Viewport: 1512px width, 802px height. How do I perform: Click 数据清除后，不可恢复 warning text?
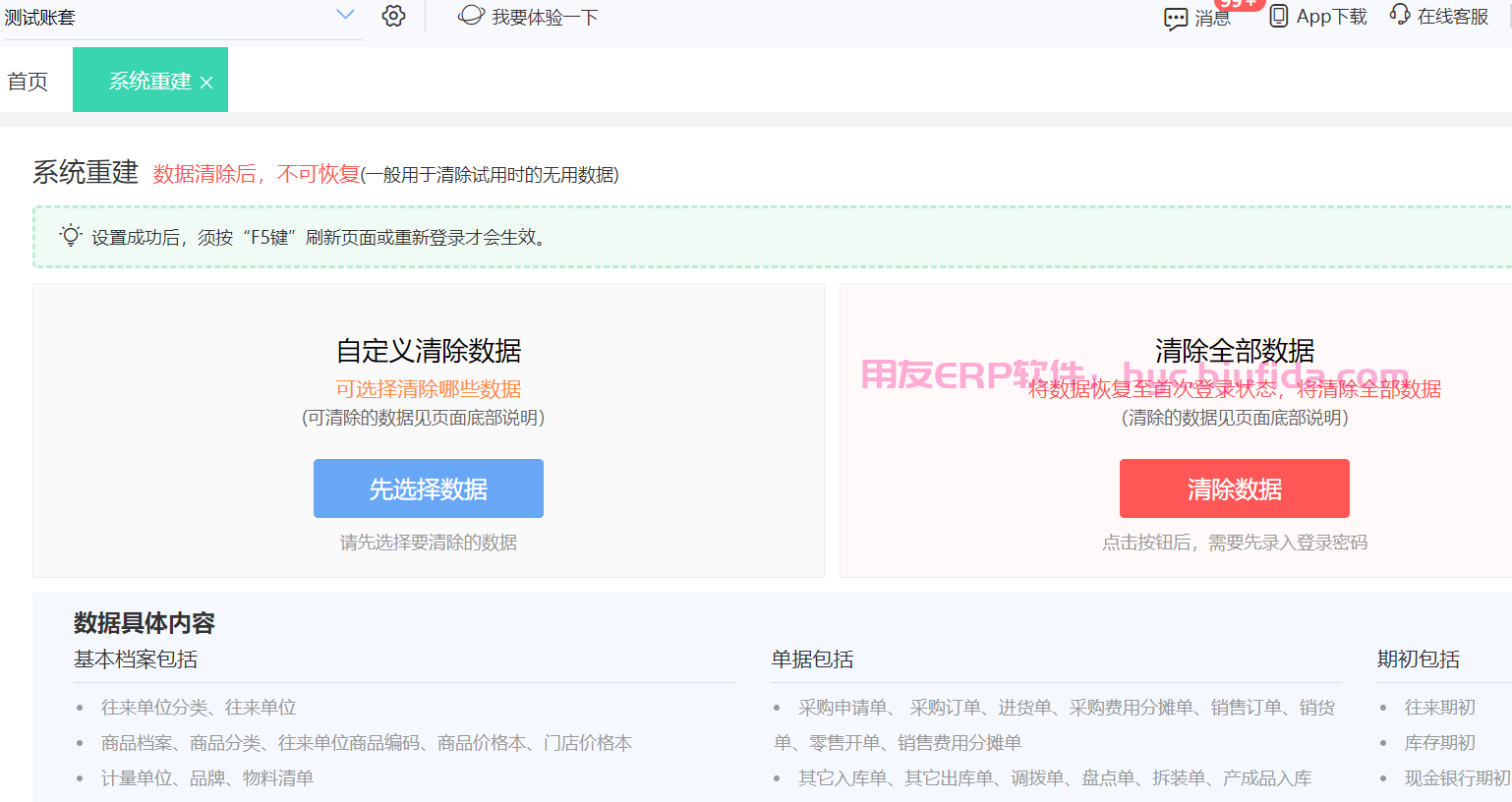(x=257, y=174)
